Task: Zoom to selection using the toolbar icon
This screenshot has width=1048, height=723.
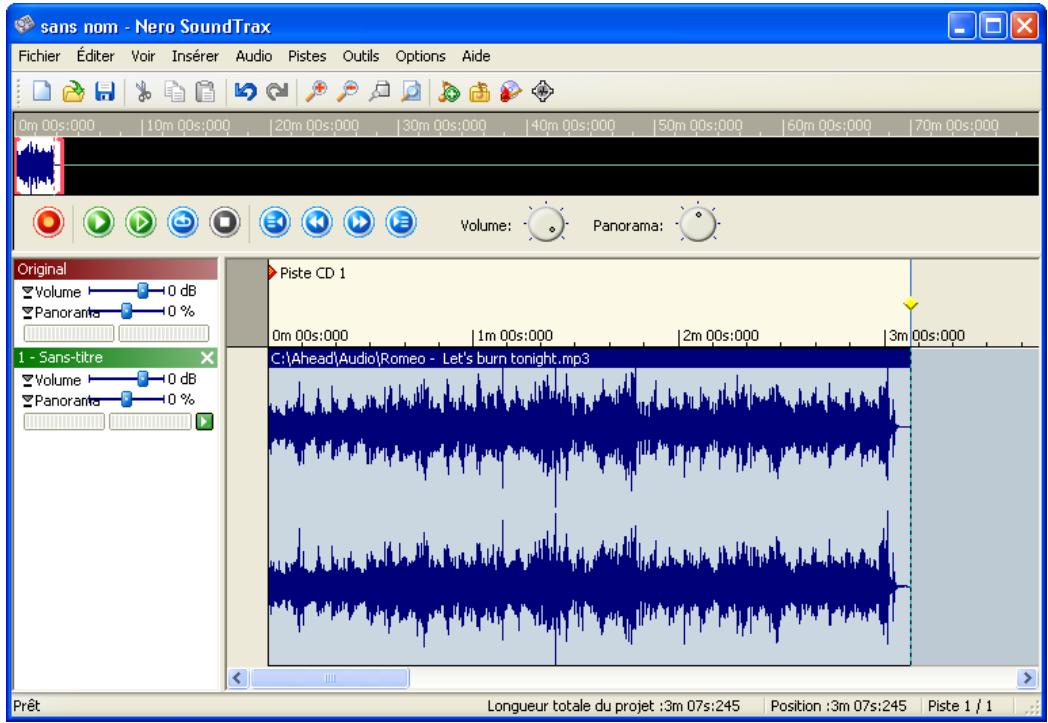Action: (379, 92)
